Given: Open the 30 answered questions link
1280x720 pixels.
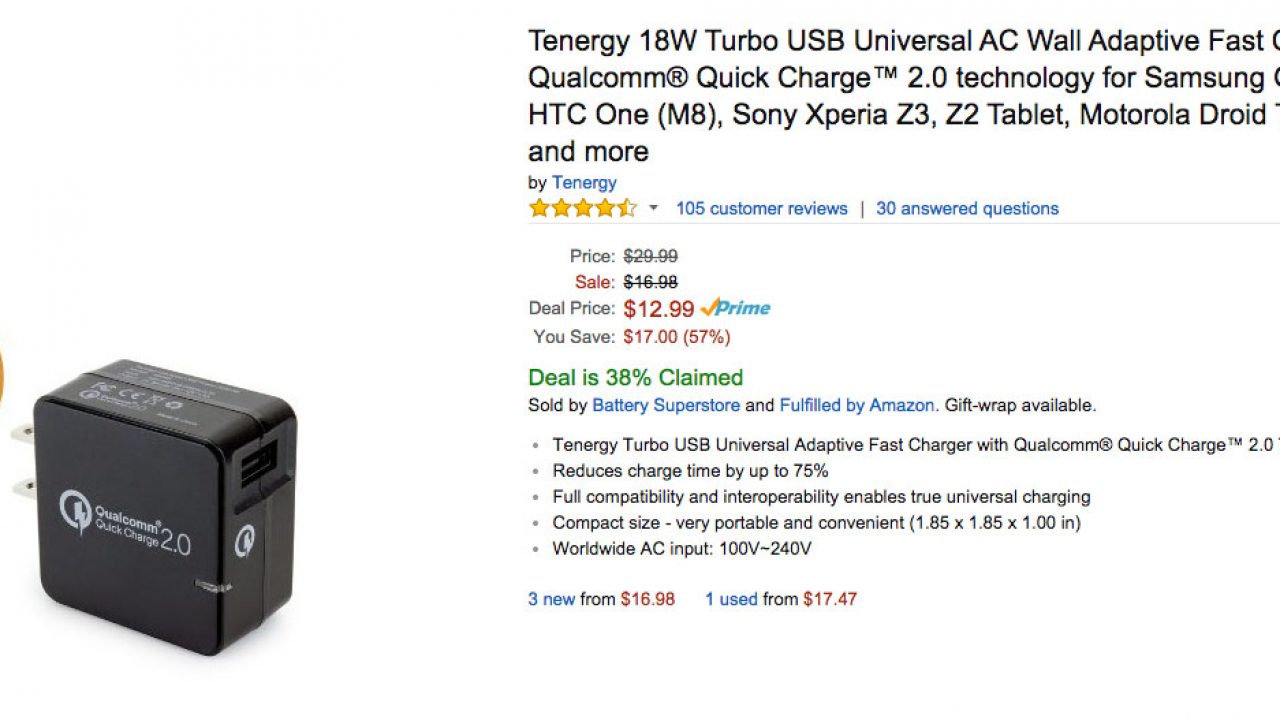Looking at the screenshot, I should 967,208.
